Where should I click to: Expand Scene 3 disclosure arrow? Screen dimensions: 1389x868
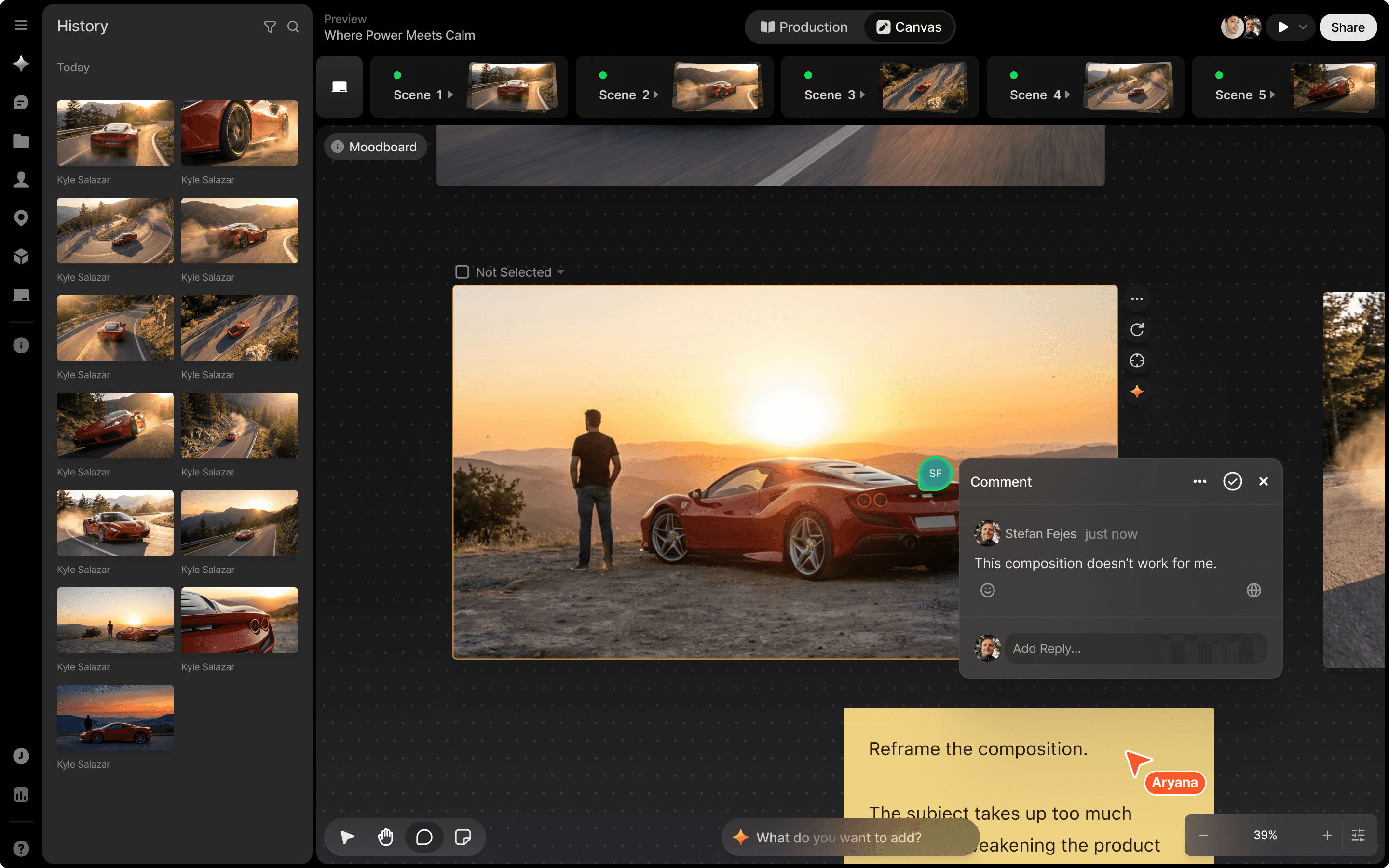[862, 95]
